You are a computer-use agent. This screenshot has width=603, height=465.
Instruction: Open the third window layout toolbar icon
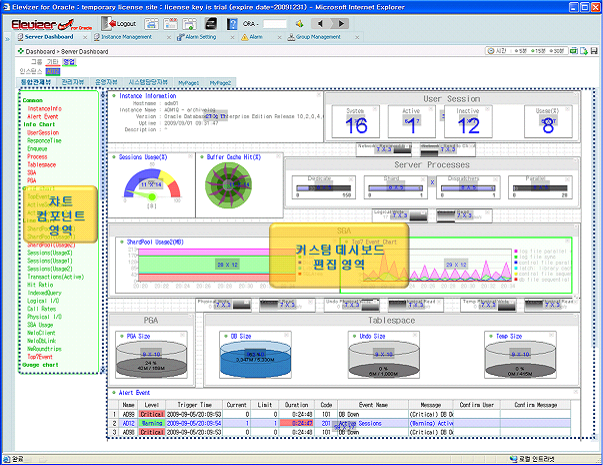click(190, 24)
